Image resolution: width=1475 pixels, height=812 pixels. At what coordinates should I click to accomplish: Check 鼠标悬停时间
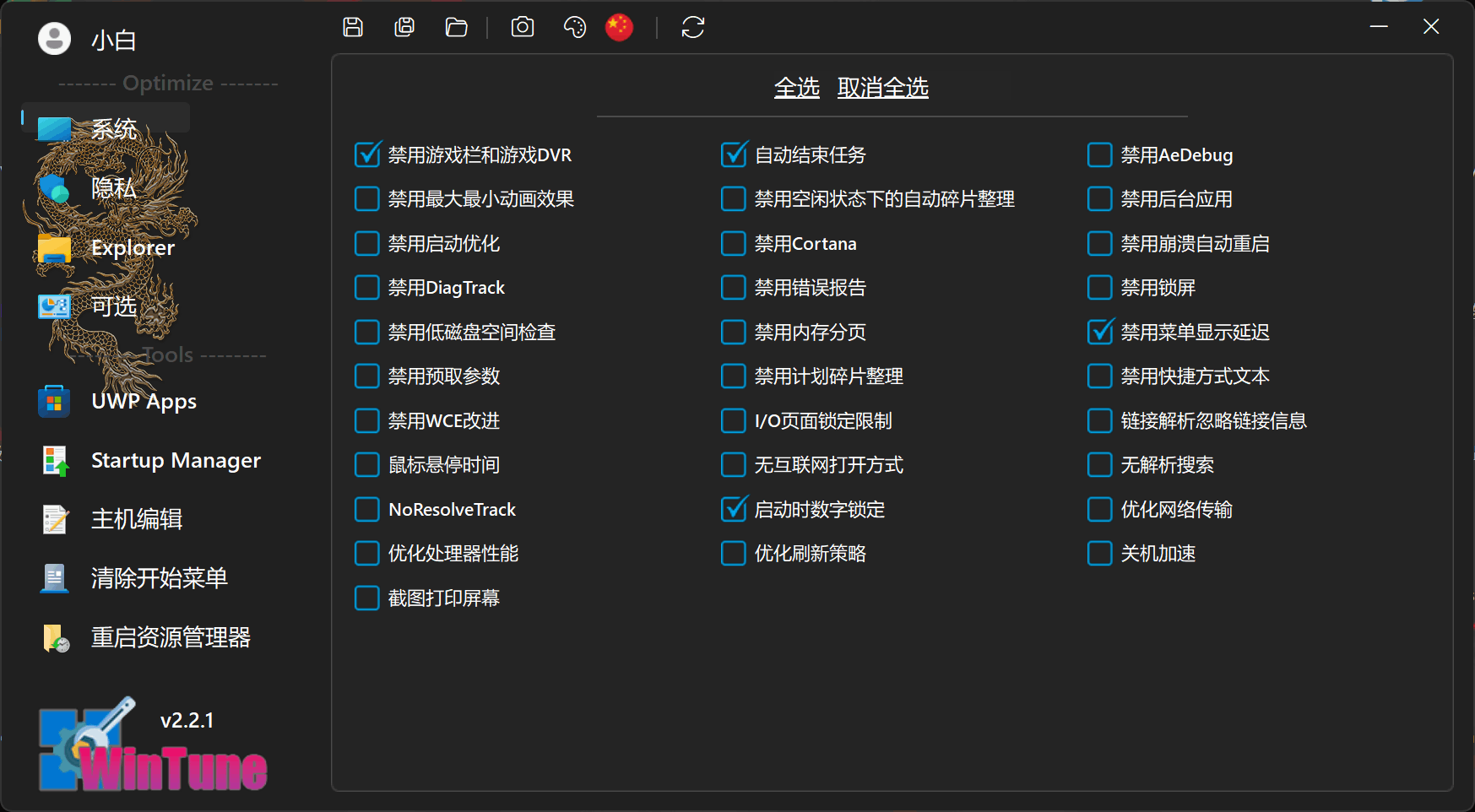pyautogui.click(x=366, y=465)
